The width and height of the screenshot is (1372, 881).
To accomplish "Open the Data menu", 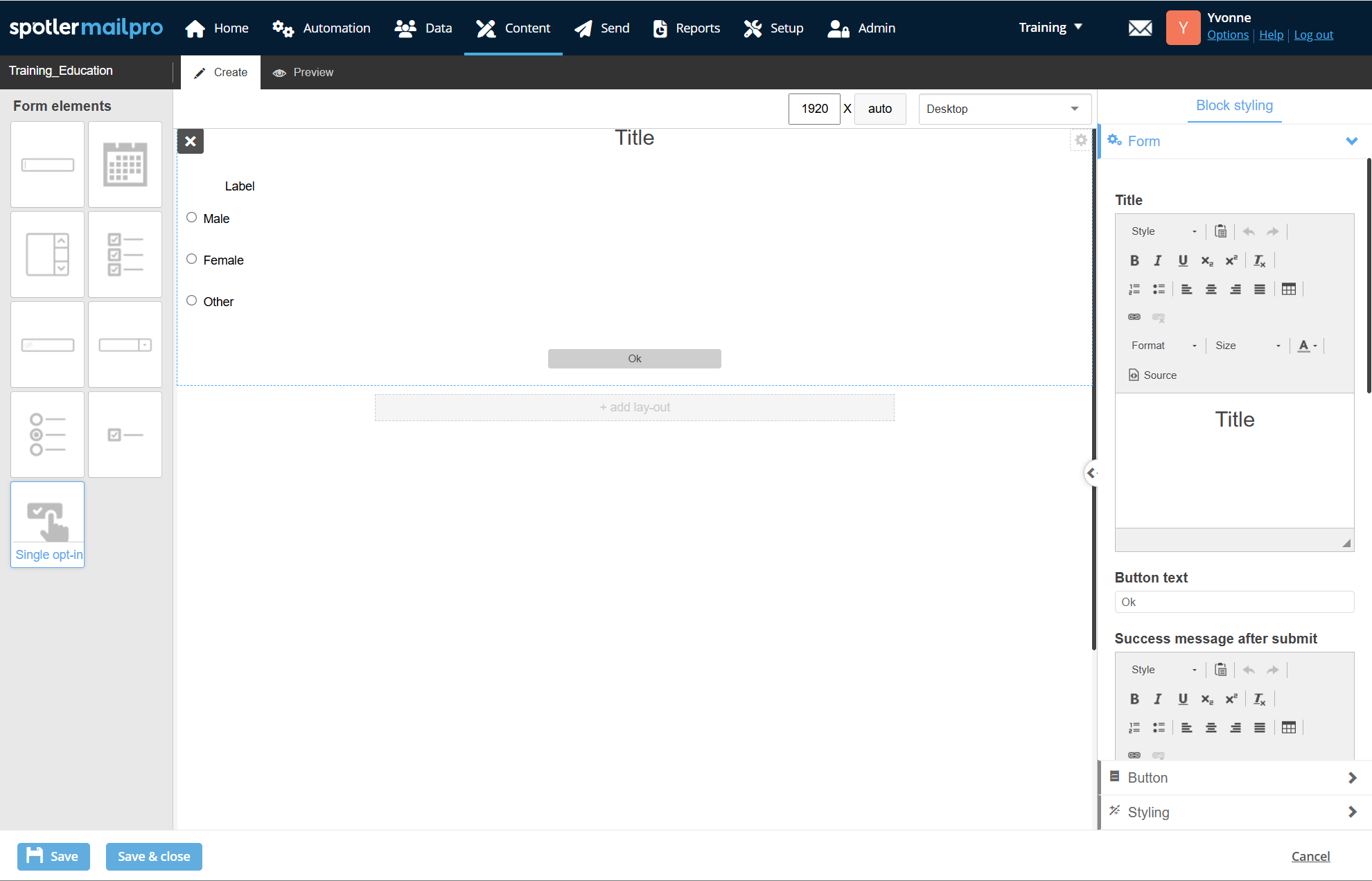I will [423, 28].
